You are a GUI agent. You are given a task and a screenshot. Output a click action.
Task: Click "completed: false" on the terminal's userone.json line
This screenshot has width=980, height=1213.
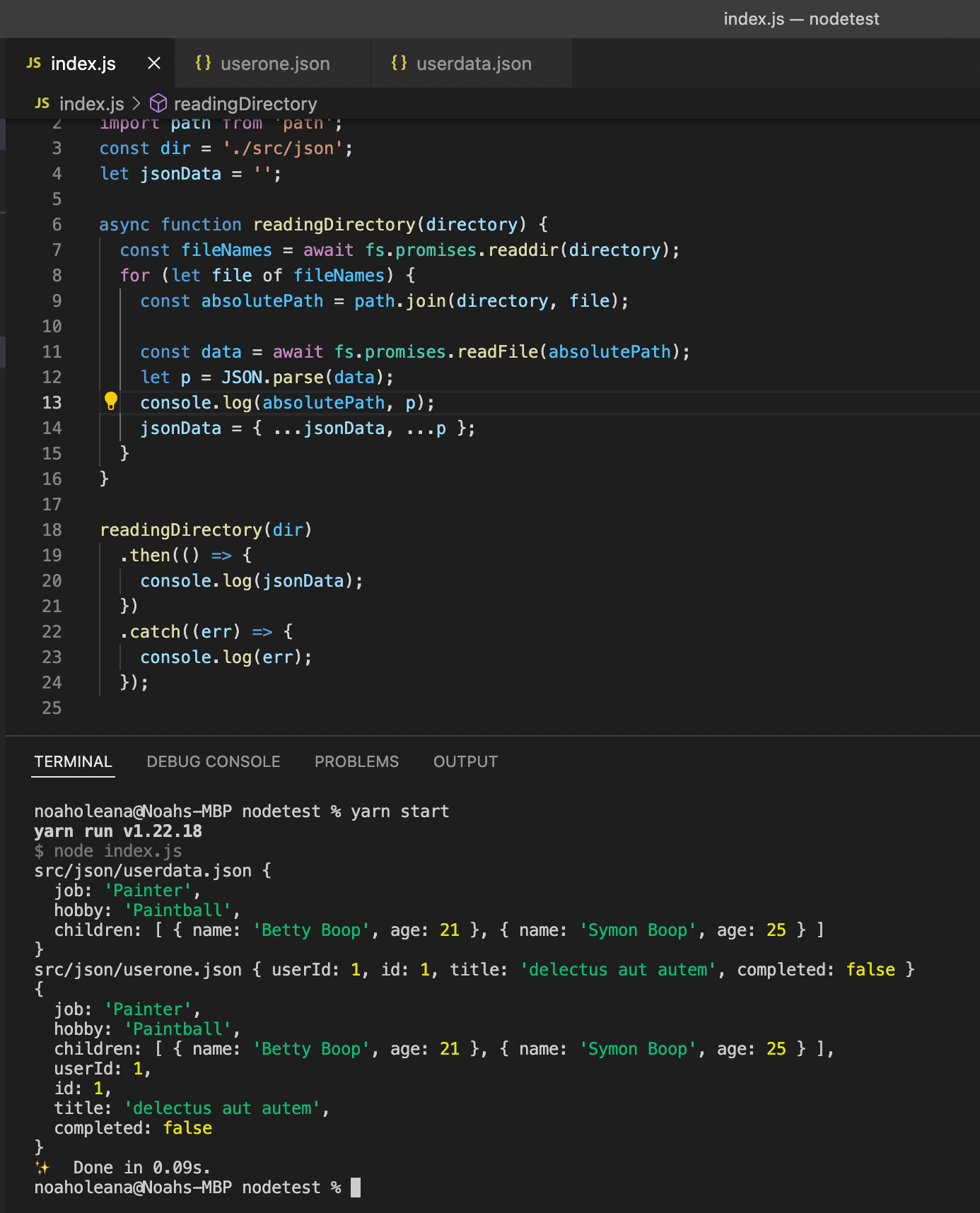point(816,970)
